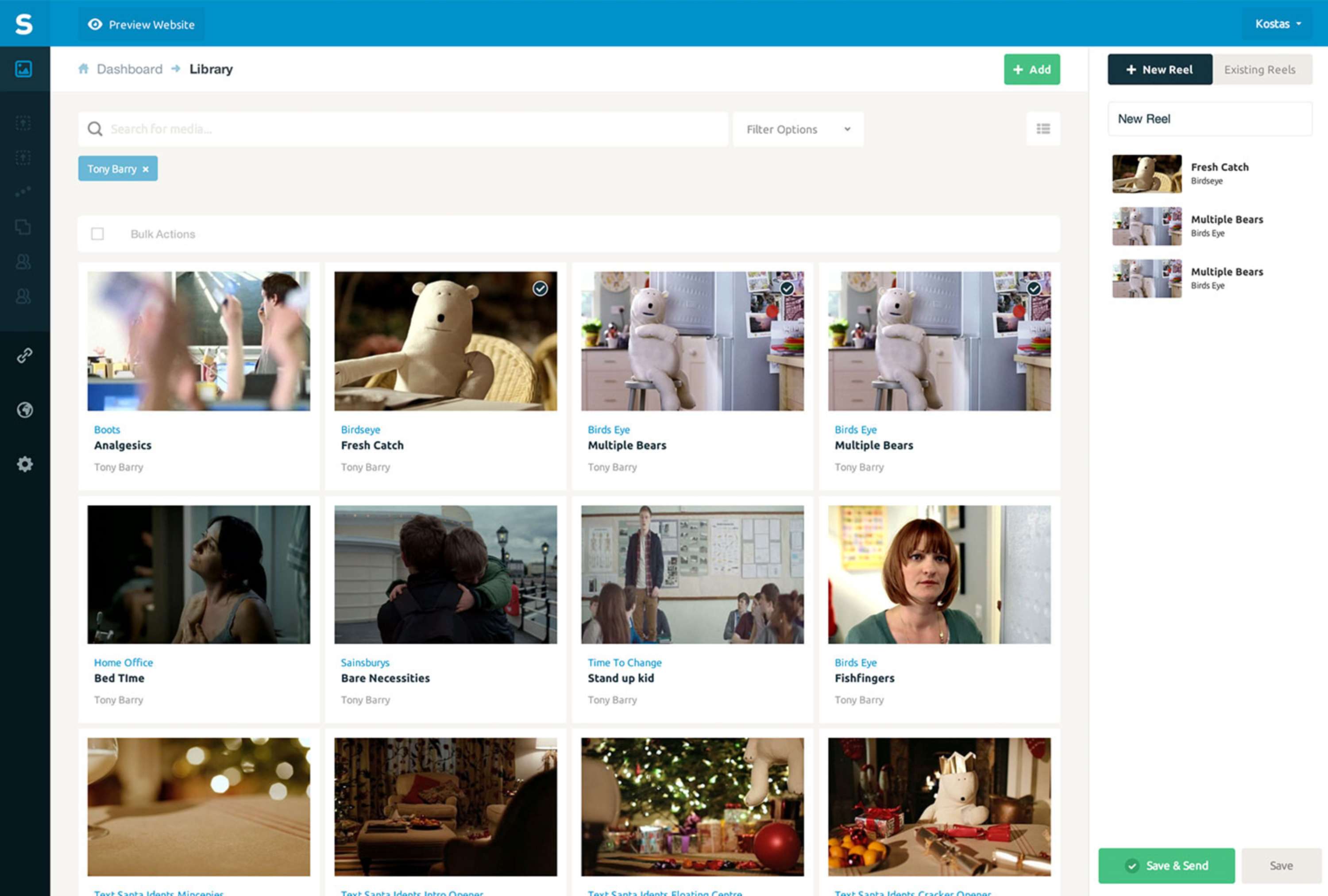Screen dimensions: 1328x896
Task: Open the Home Office brand link
Action: point(124,662)
